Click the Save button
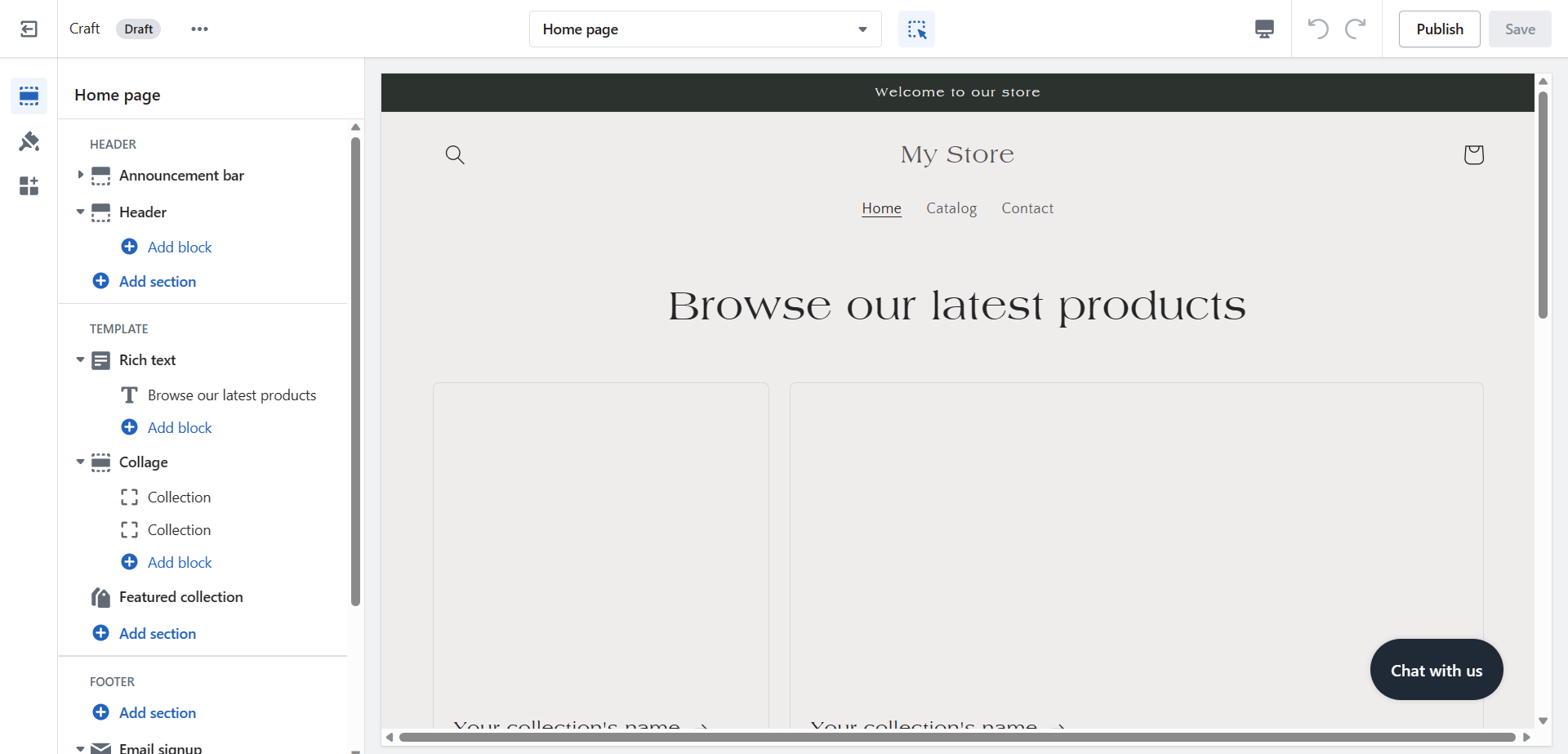Image resolution: width=1568 pixels, height=754 pixels. (1520, 29)
